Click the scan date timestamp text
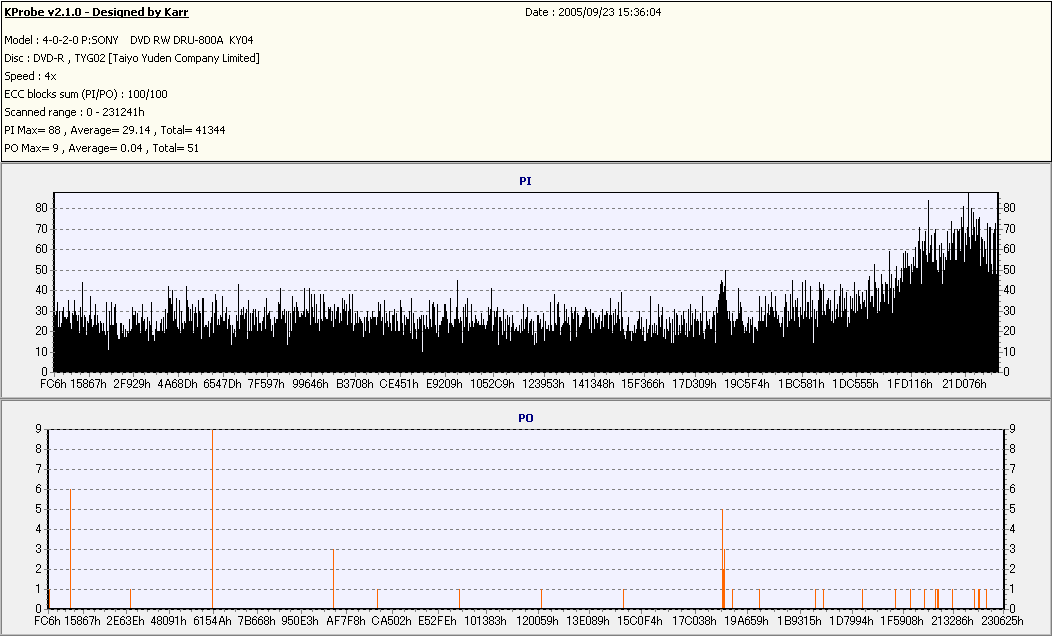 pyautogui.click(x=593, y=13)
